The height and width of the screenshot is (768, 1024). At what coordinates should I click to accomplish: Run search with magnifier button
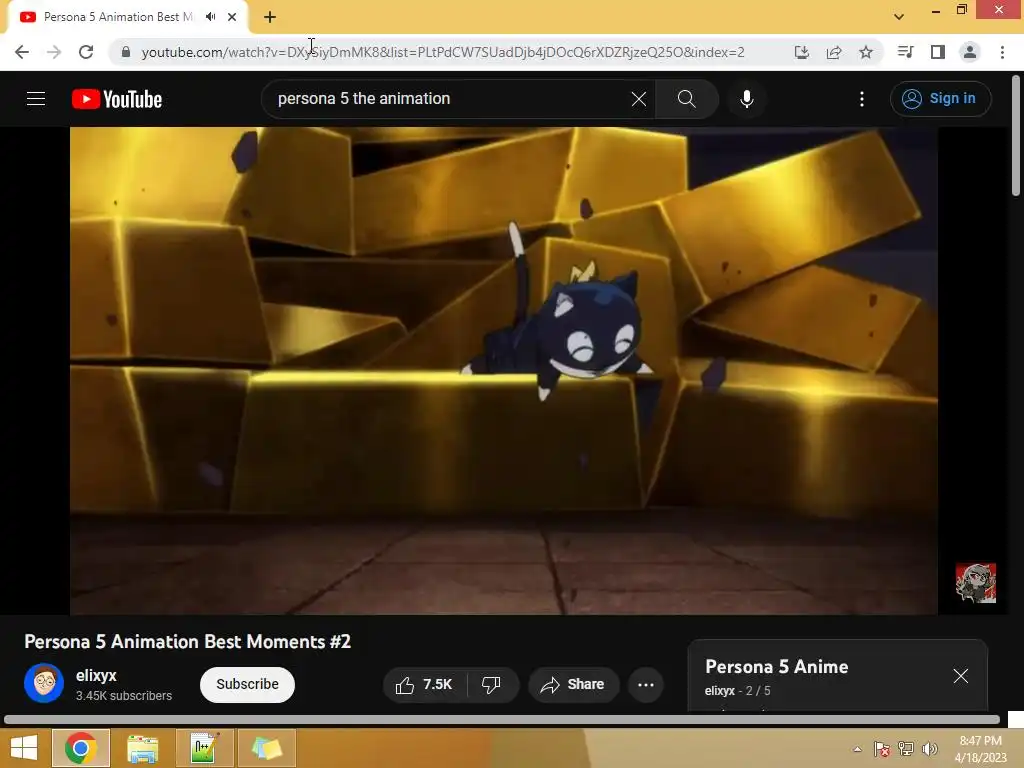[x=686, y=99]
